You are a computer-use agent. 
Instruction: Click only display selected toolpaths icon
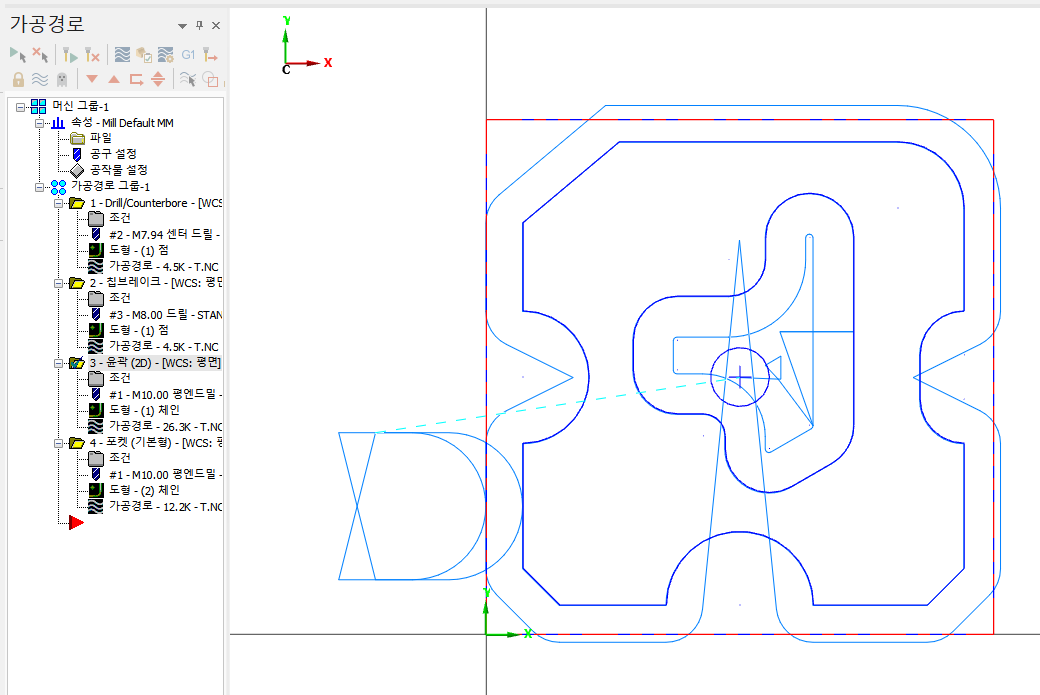(188, 80)
